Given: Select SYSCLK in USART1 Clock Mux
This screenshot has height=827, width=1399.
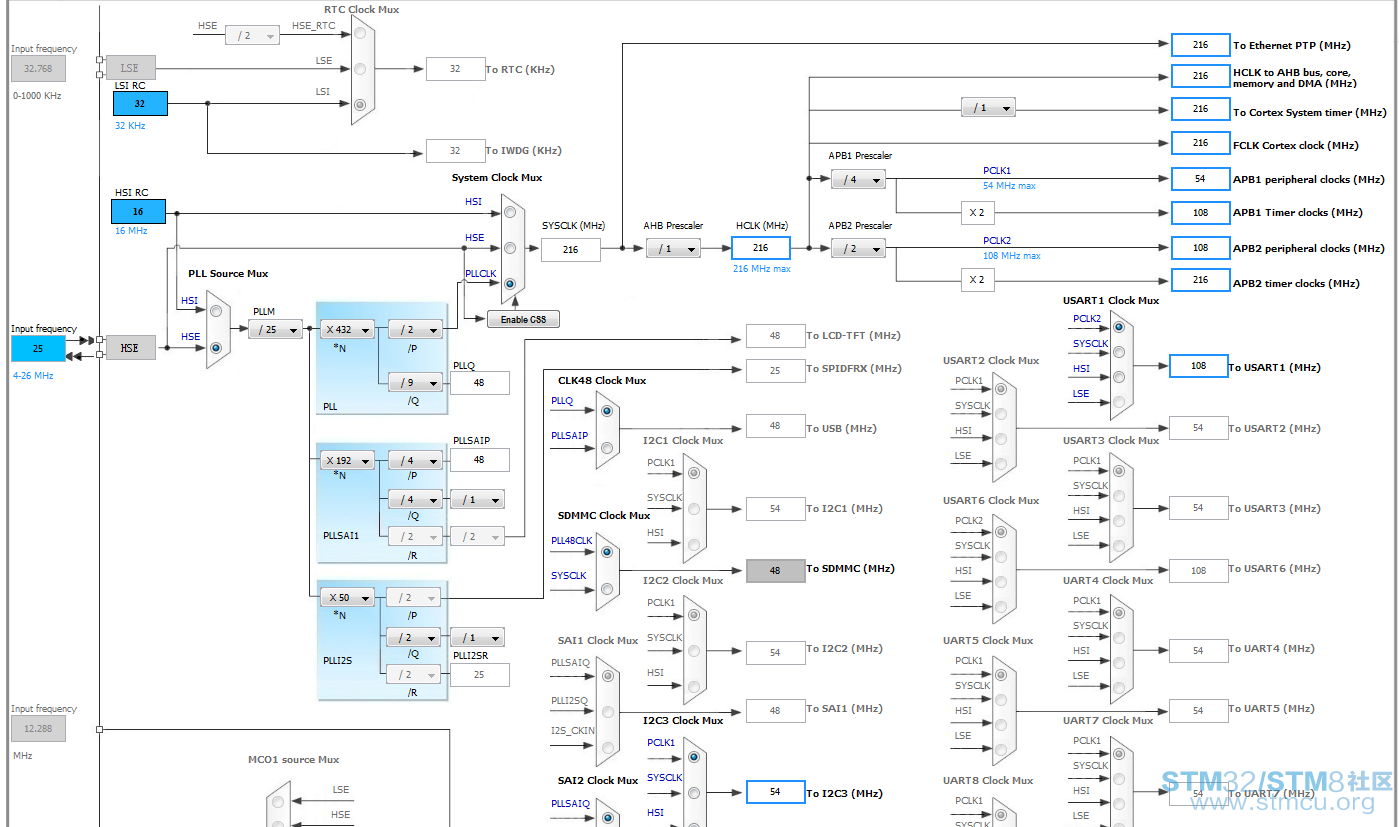Looking at the screenshot, I should click(1119, 352).
